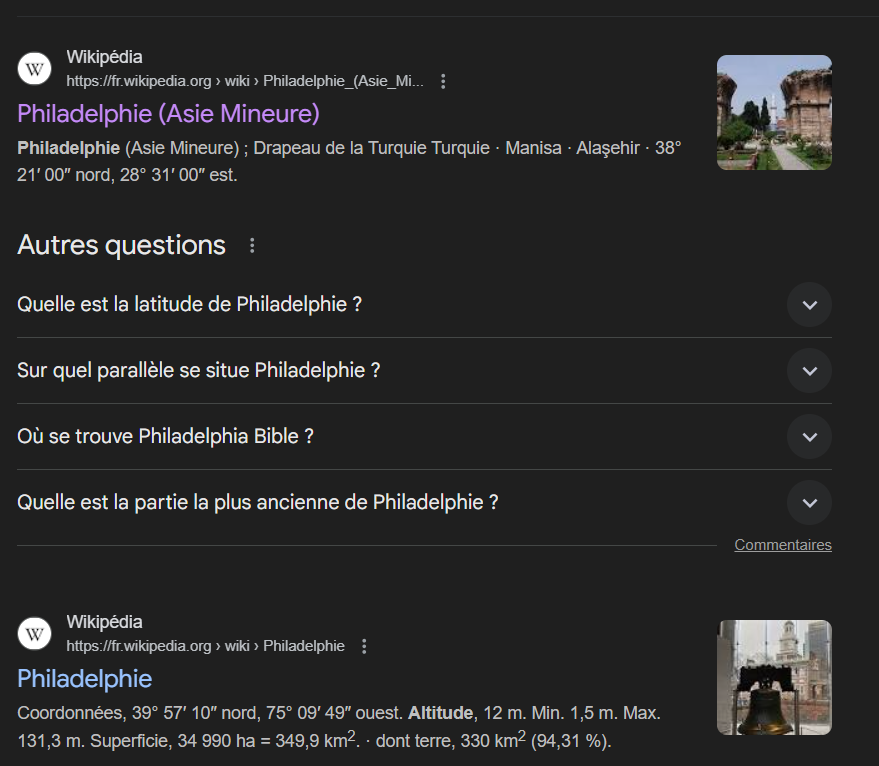This screenshot has width=879, height=766.
Task: Click the snippet mentioning "Drapeau de la Turquie"
Action: (349, 161)
